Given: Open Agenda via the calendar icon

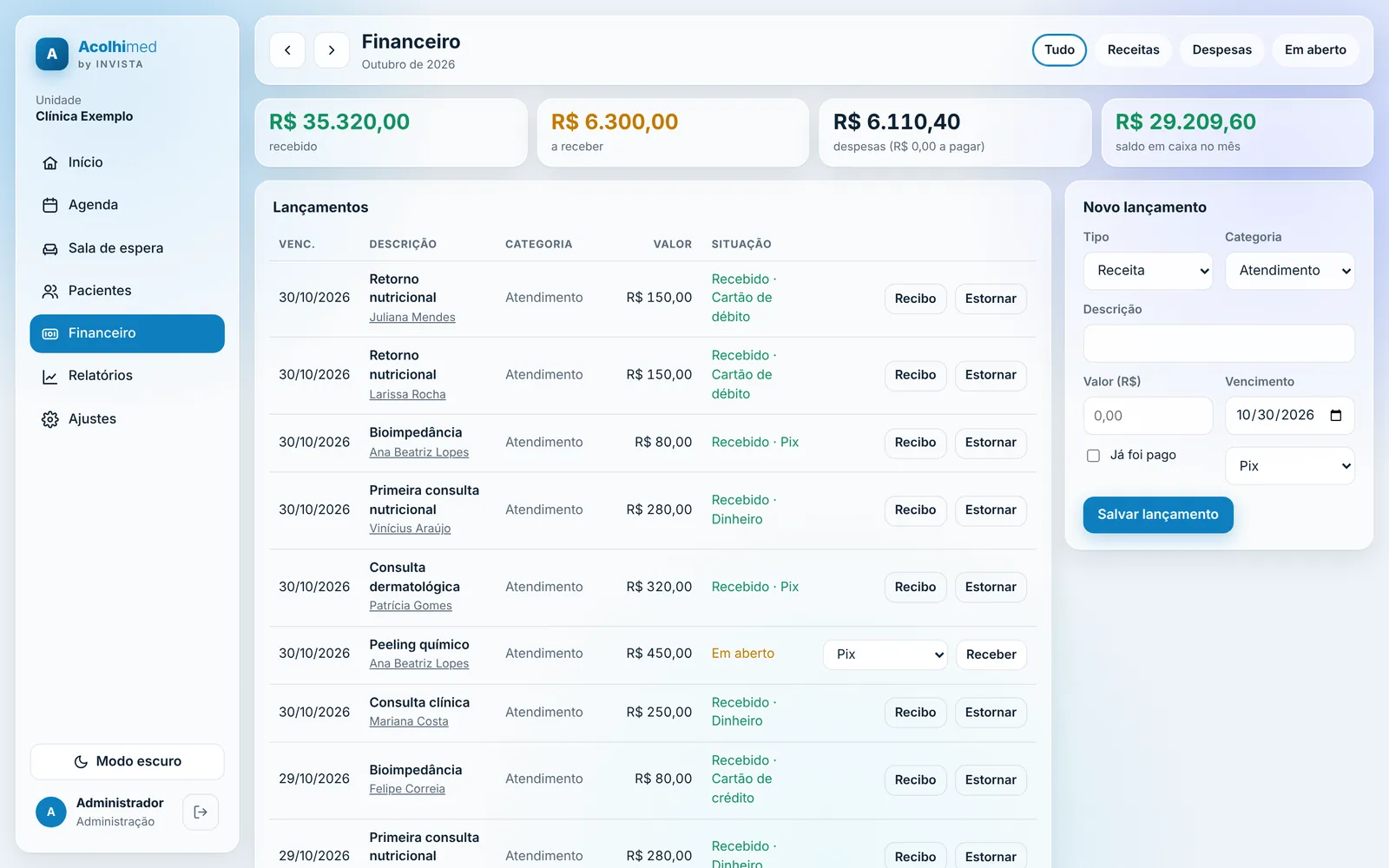Looking at the screenshot, I should tap(50, 206).
